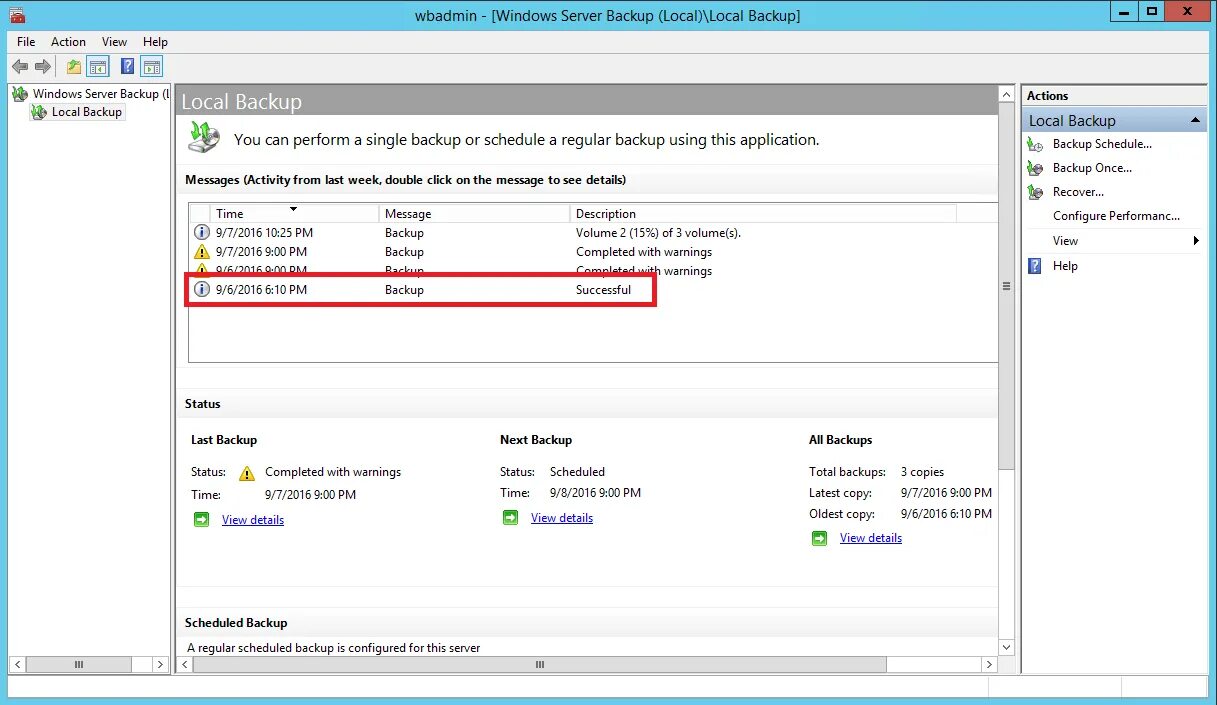Click the Backup Once icon in Actions
1217x705 pixels.
[x=1035, y=168]
